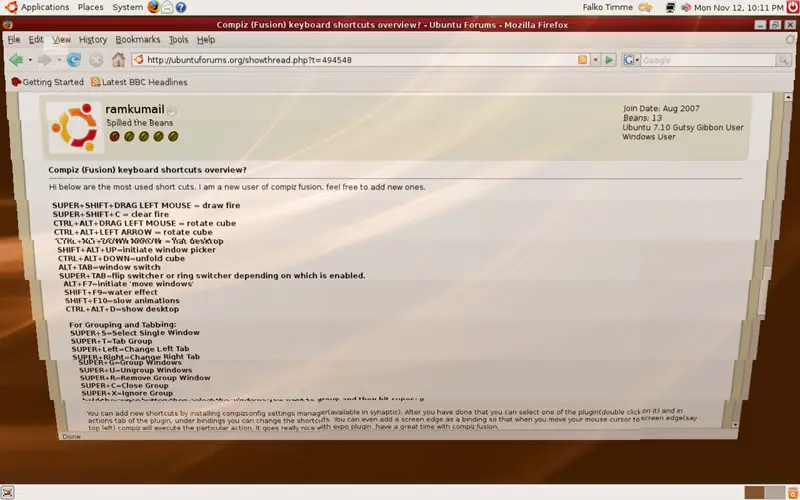Switch to the first brown workspace
800x500 pixels.
point(754,492)
